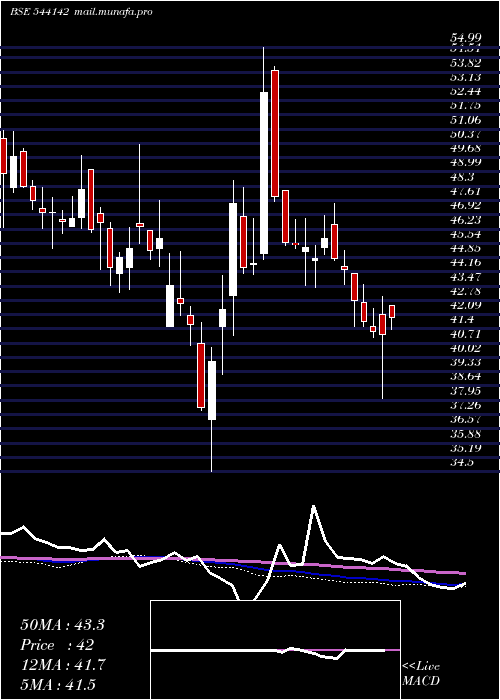
Task: Select the 35.19 price level label
Action: click(465, 448)
